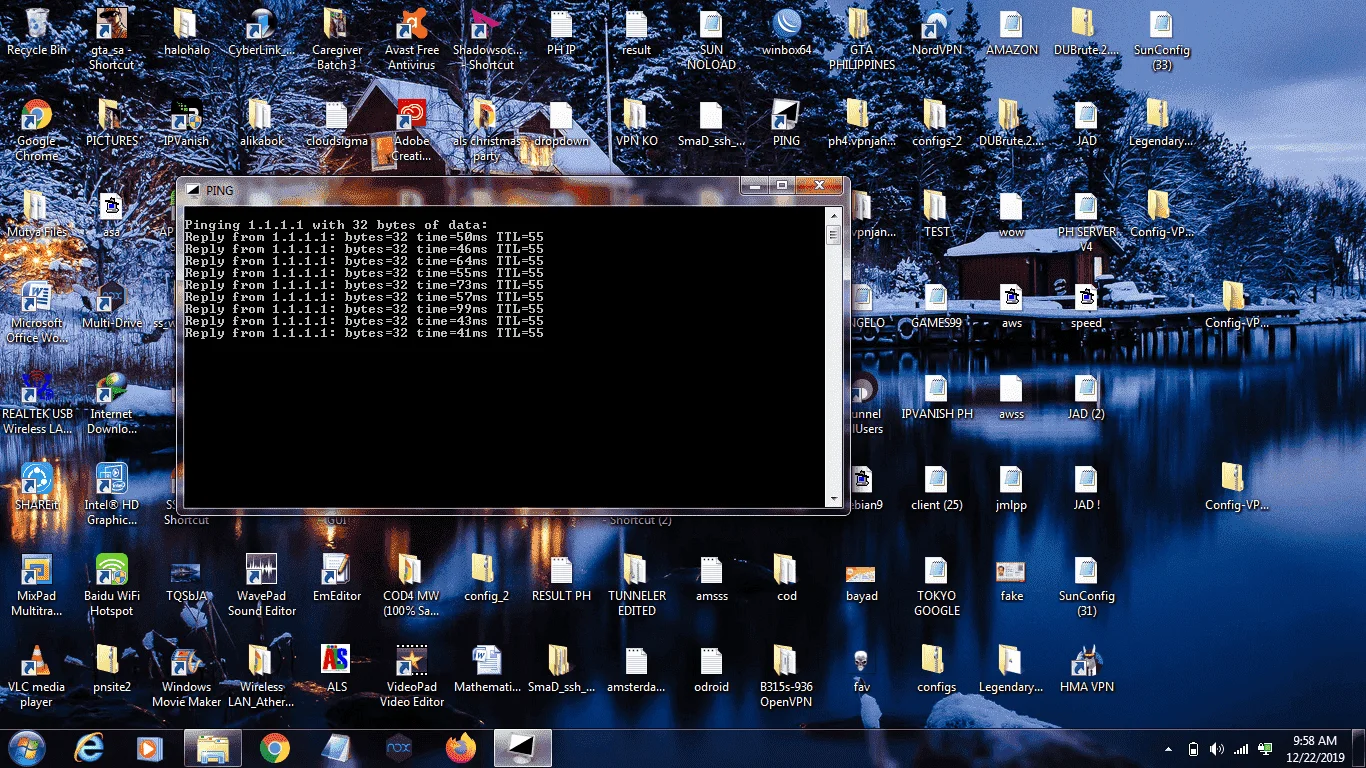Open IPVANISH PH file
This screenshot has width=1366, height=768.
(x=936, y=397)
